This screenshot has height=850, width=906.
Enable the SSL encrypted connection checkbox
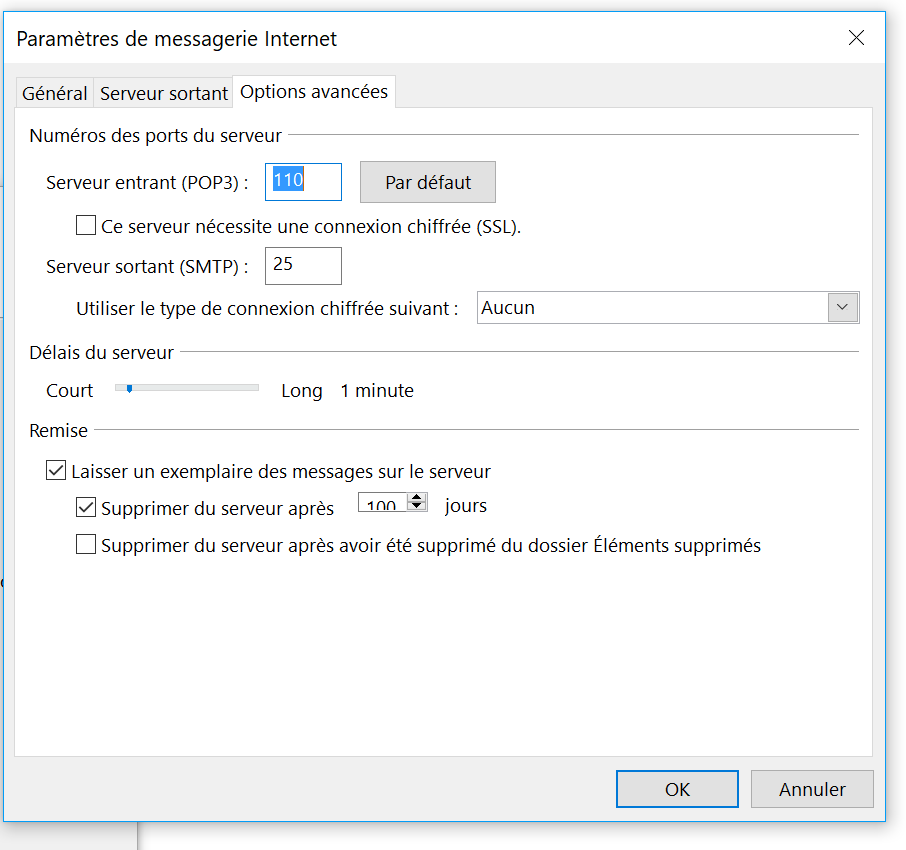pos(86,226)
